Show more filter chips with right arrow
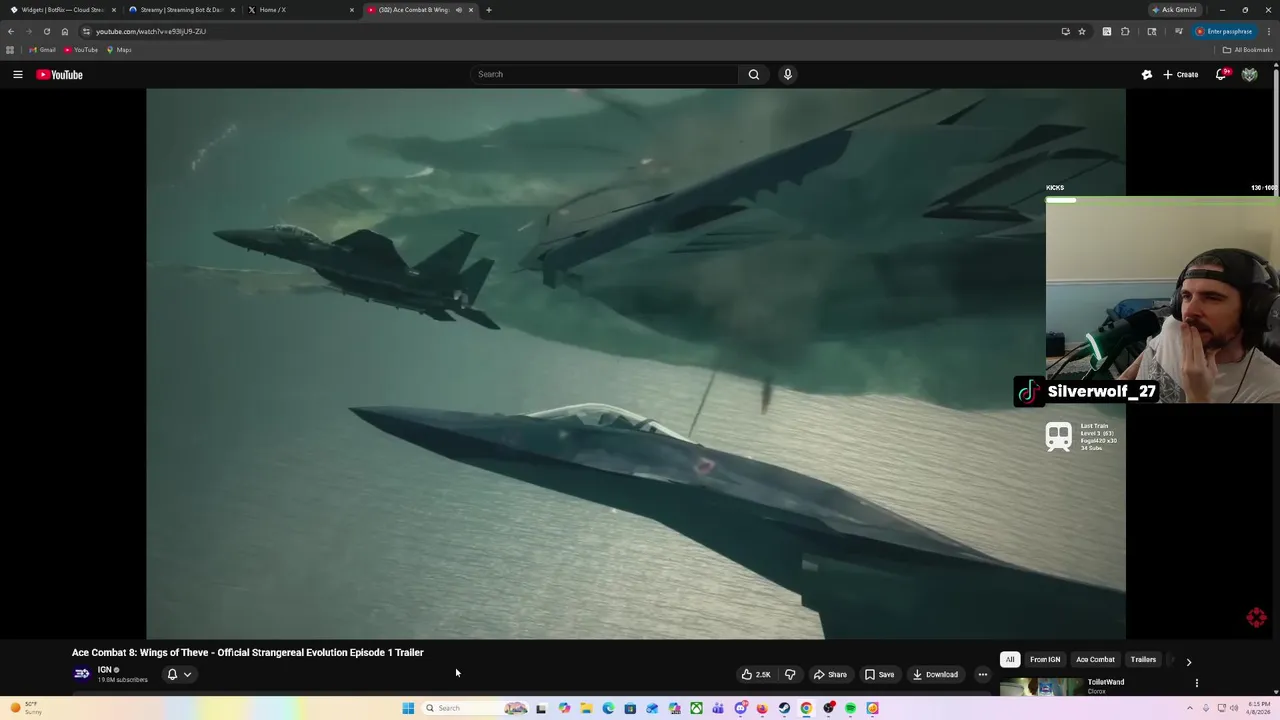 pos(1189,662)
